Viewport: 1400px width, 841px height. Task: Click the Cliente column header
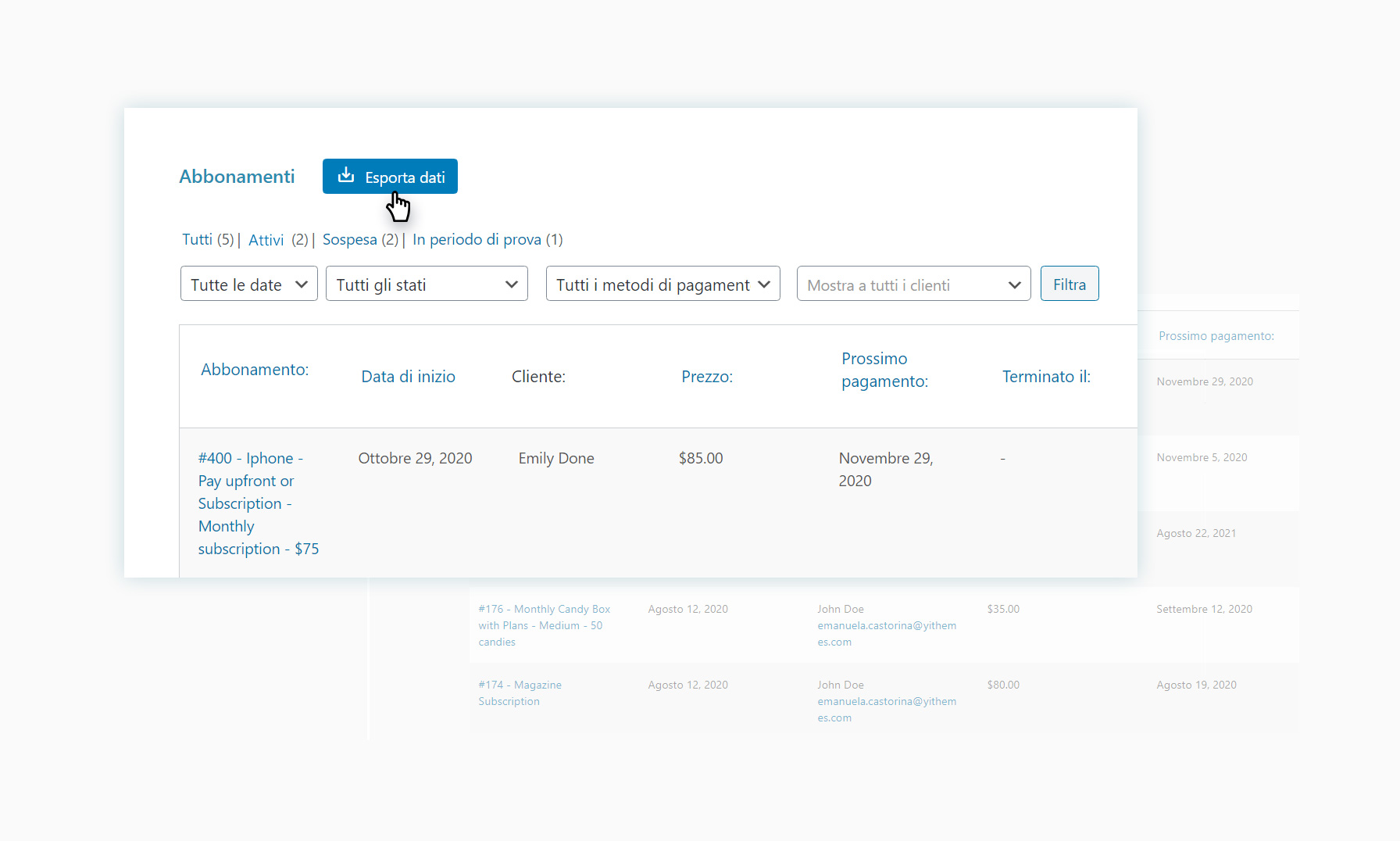[x=538, y=377]
